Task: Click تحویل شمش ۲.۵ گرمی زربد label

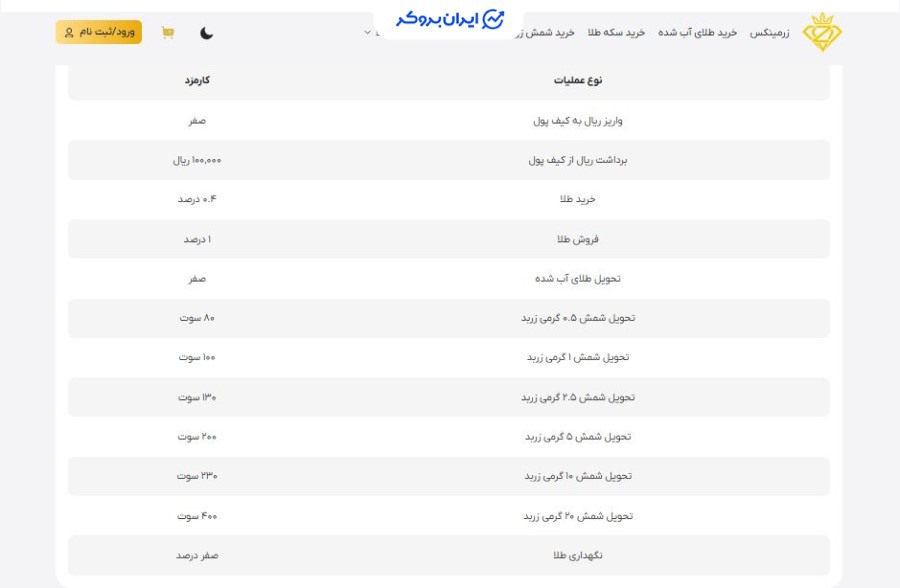Action: 578,397
